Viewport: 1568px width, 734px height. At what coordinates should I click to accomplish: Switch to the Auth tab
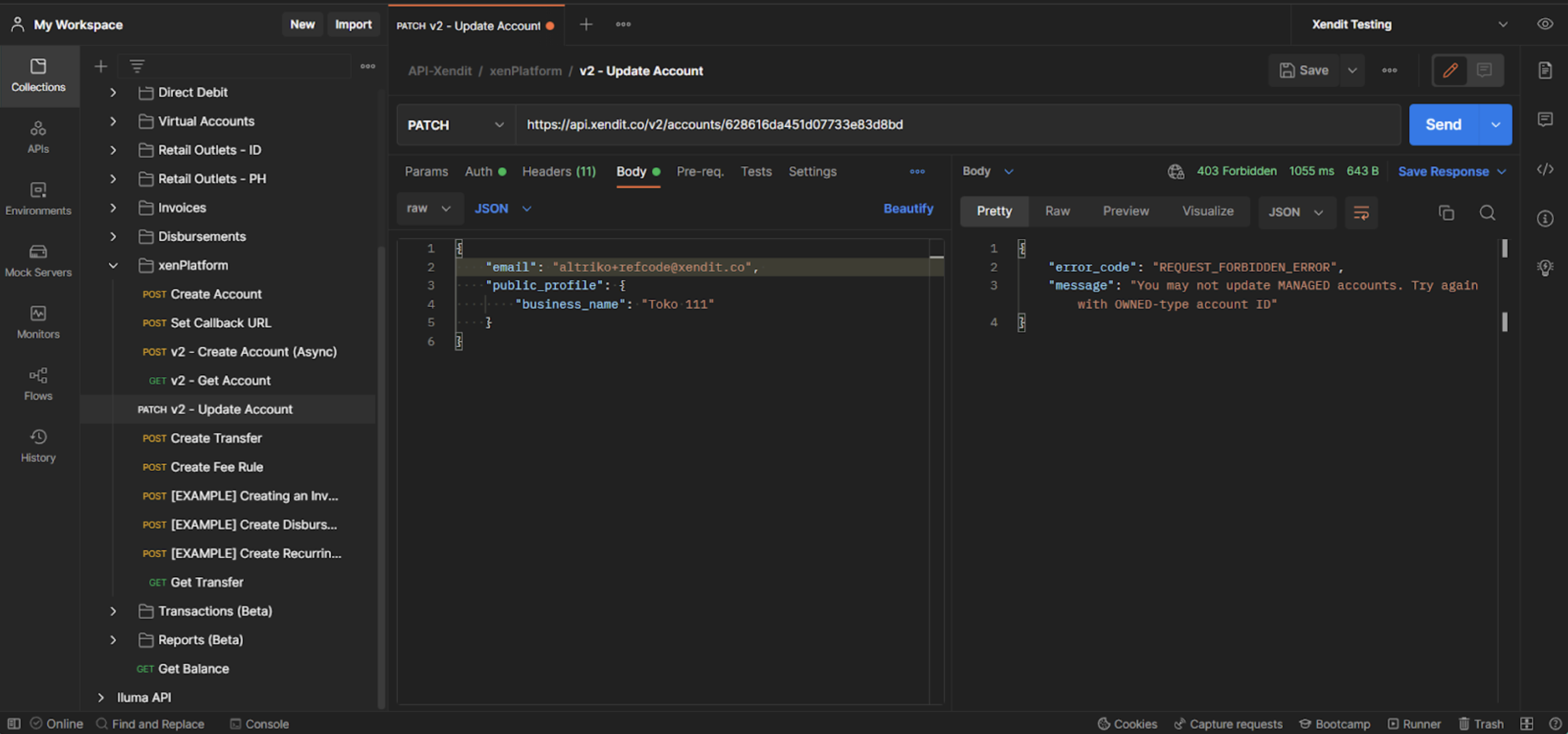pos(485,171)
